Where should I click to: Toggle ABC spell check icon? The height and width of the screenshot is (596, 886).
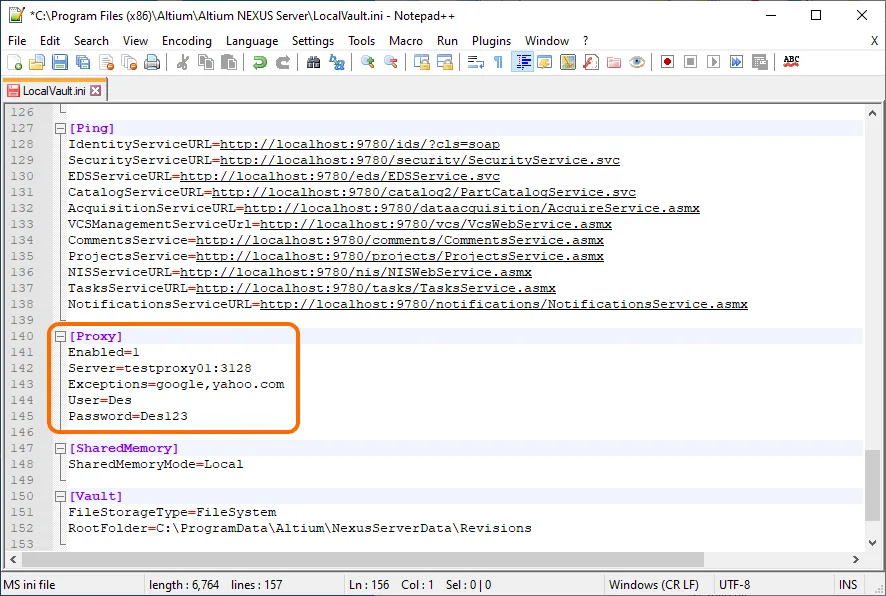pyautogui.click(x=791, y=62)
